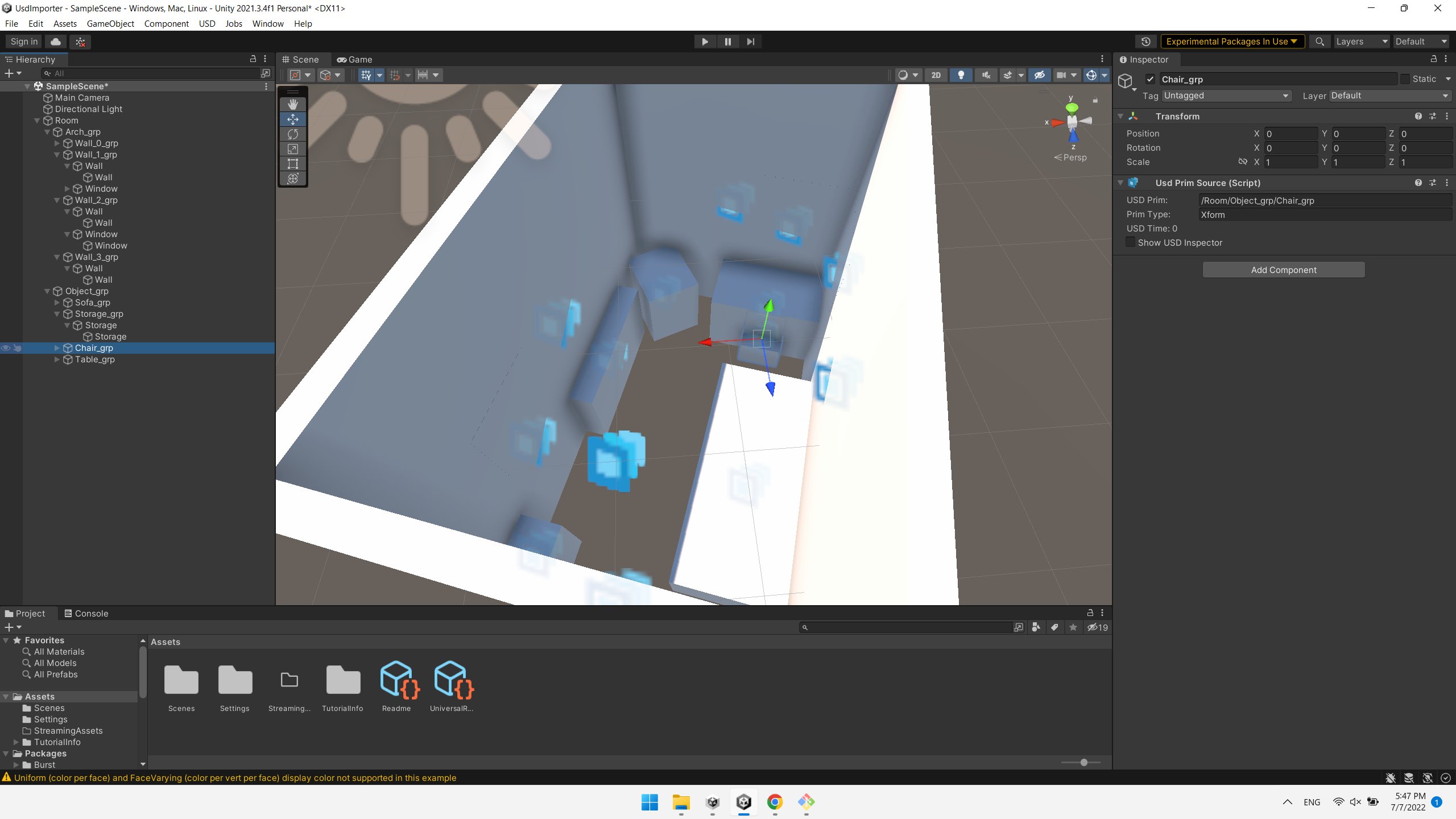Adjust asset icon size slider

click(1083, 762)
